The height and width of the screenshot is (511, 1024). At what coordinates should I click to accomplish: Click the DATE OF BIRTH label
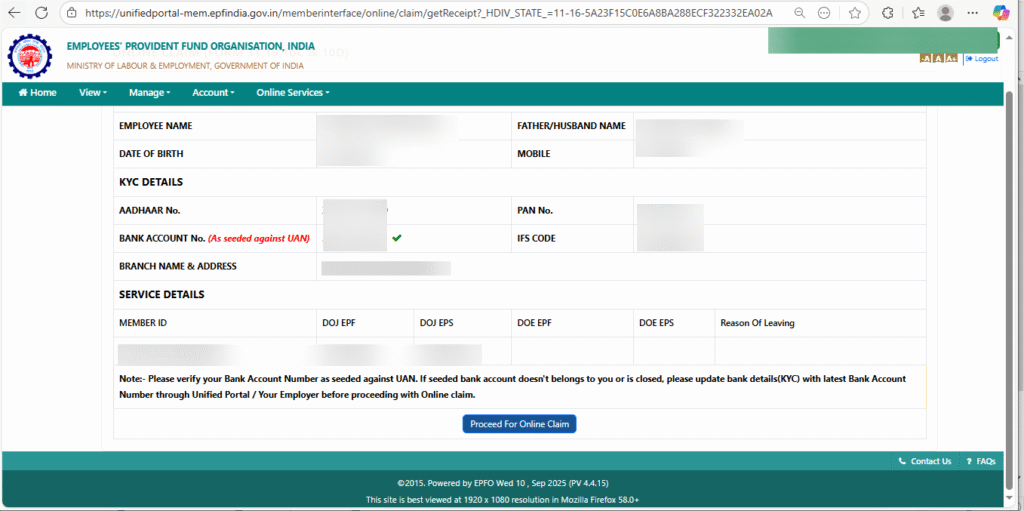click(x=151, y=154)
